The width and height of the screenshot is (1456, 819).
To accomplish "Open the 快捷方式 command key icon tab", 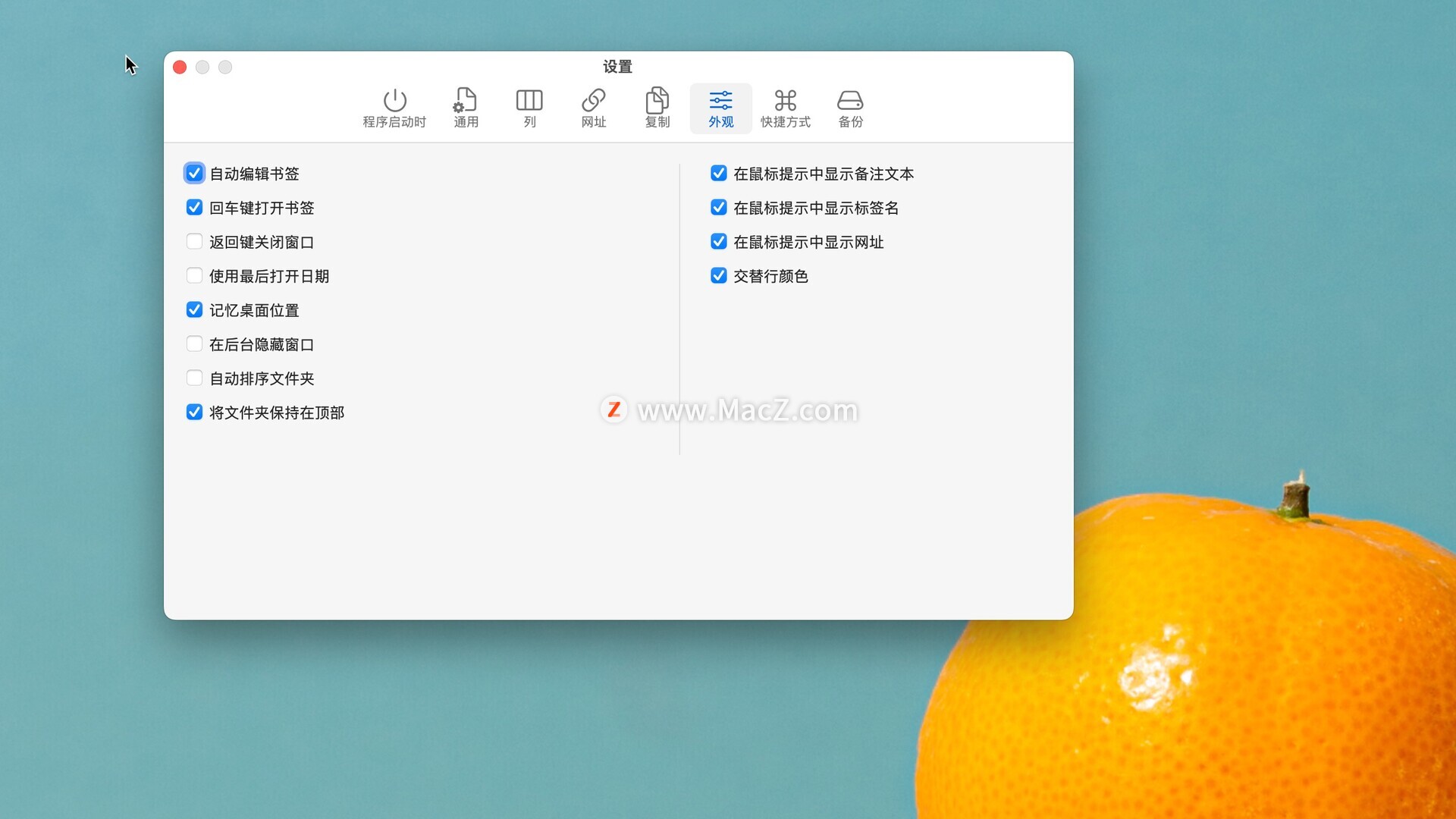I will pyautogui.click(x=786, y=108).
